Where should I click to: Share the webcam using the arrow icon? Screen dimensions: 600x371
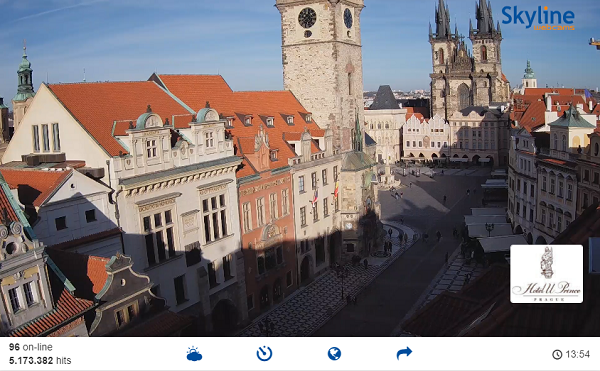tap(404, 353)
